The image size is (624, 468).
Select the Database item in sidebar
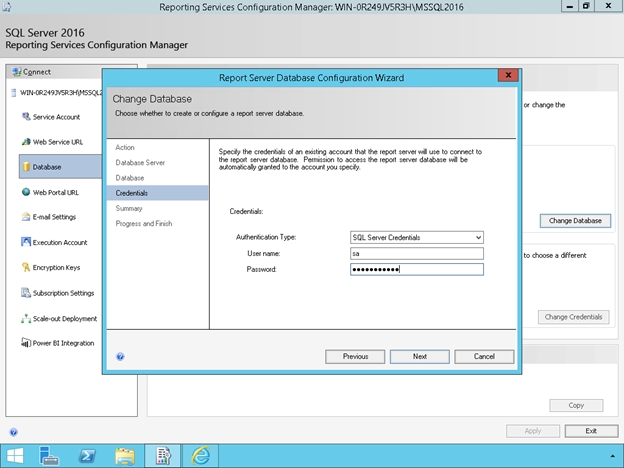tap(47, 167)
